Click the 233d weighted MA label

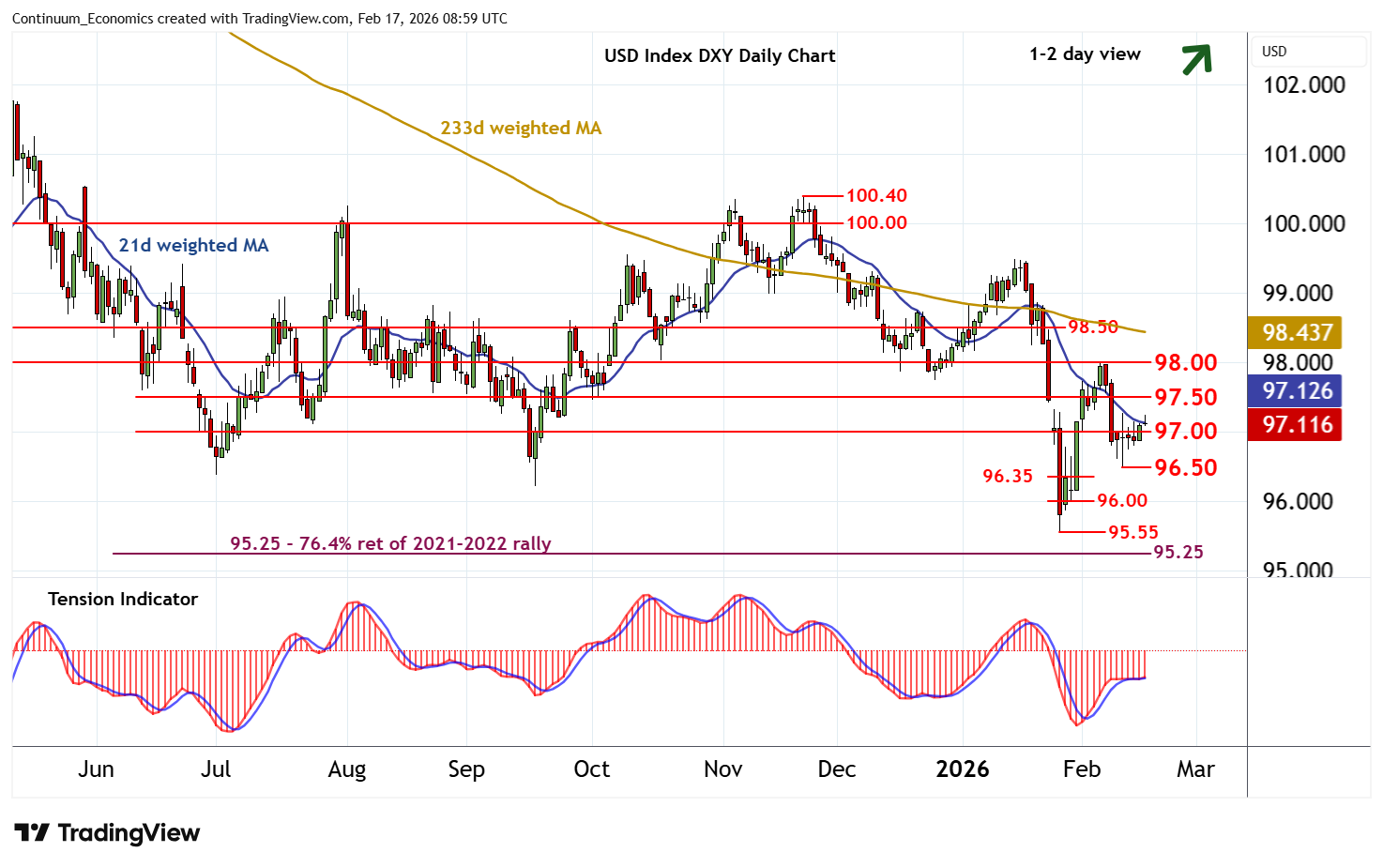pyautogui.click(x=521, y=128)
